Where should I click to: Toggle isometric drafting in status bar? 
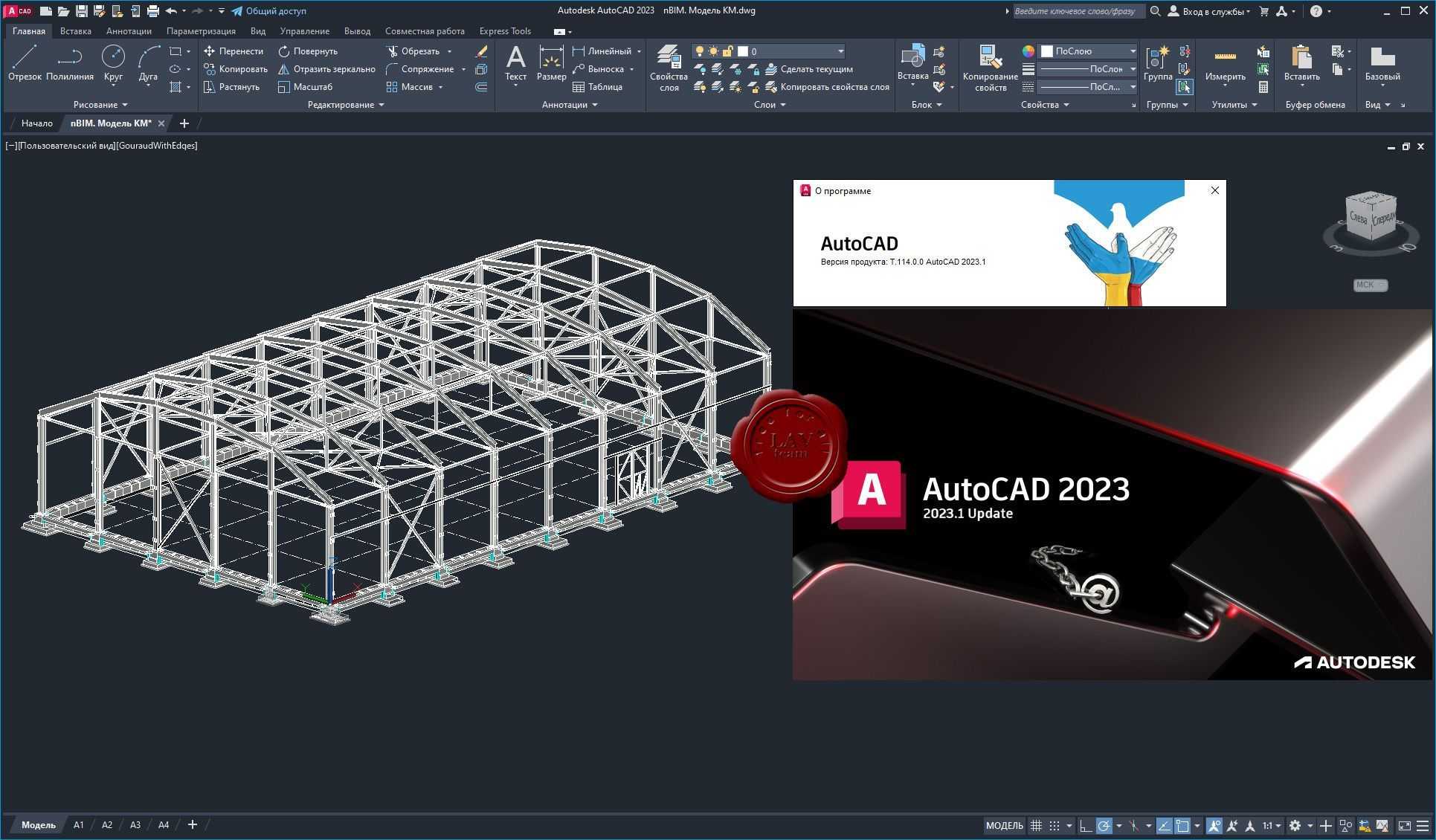pos(1133,825)
